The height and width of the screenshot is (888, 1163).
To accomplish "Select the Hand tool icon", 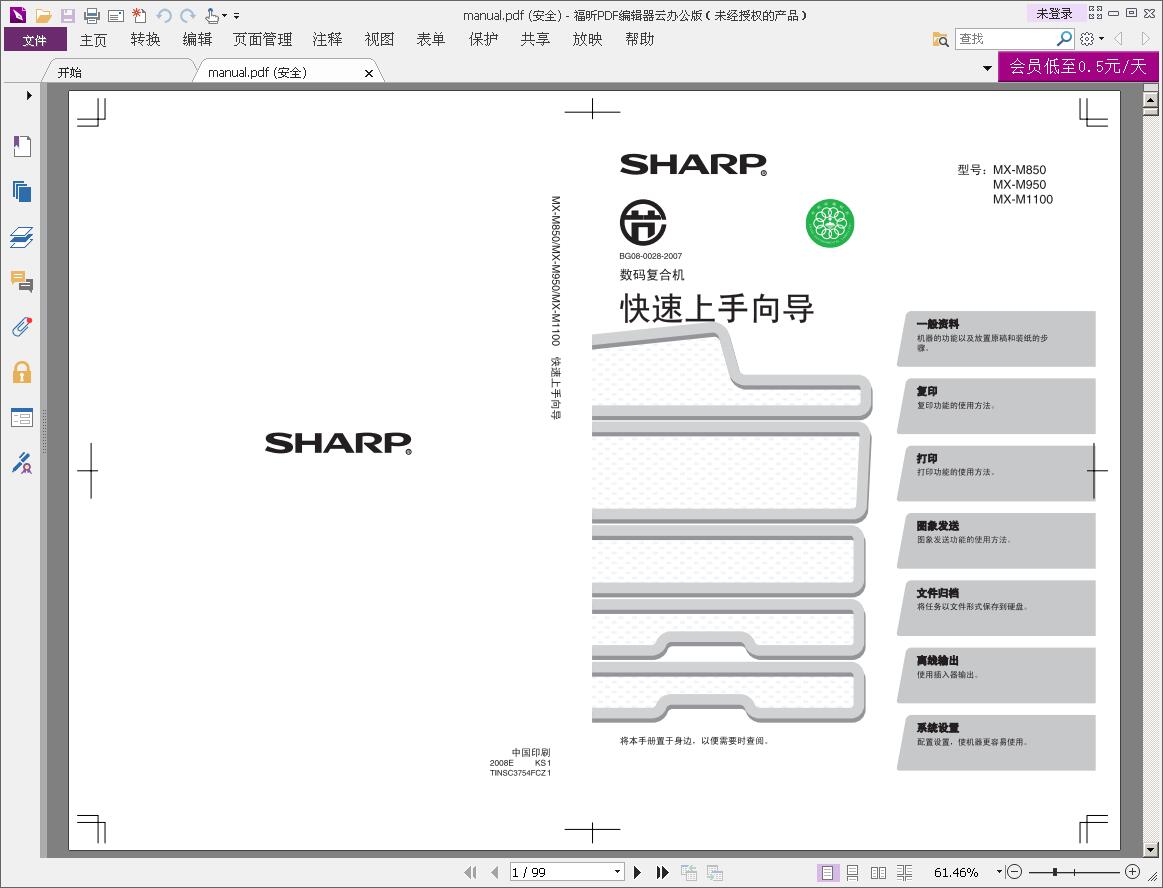I will (211, 16).
